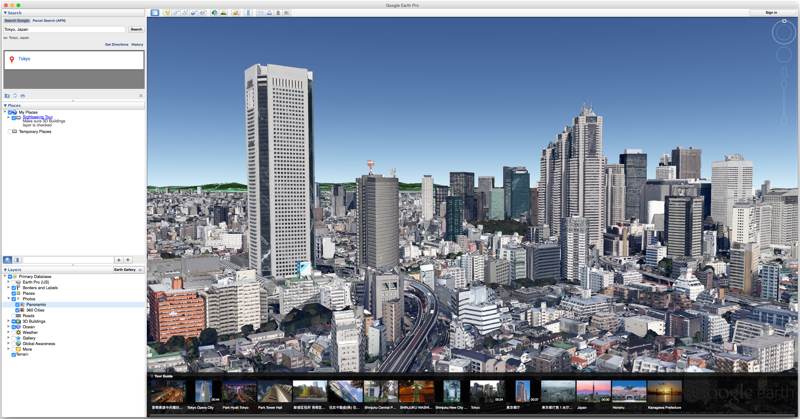
Task: Toggle the Photos layer checkbox
Action: pyautogui.click(x=14, y=299)
